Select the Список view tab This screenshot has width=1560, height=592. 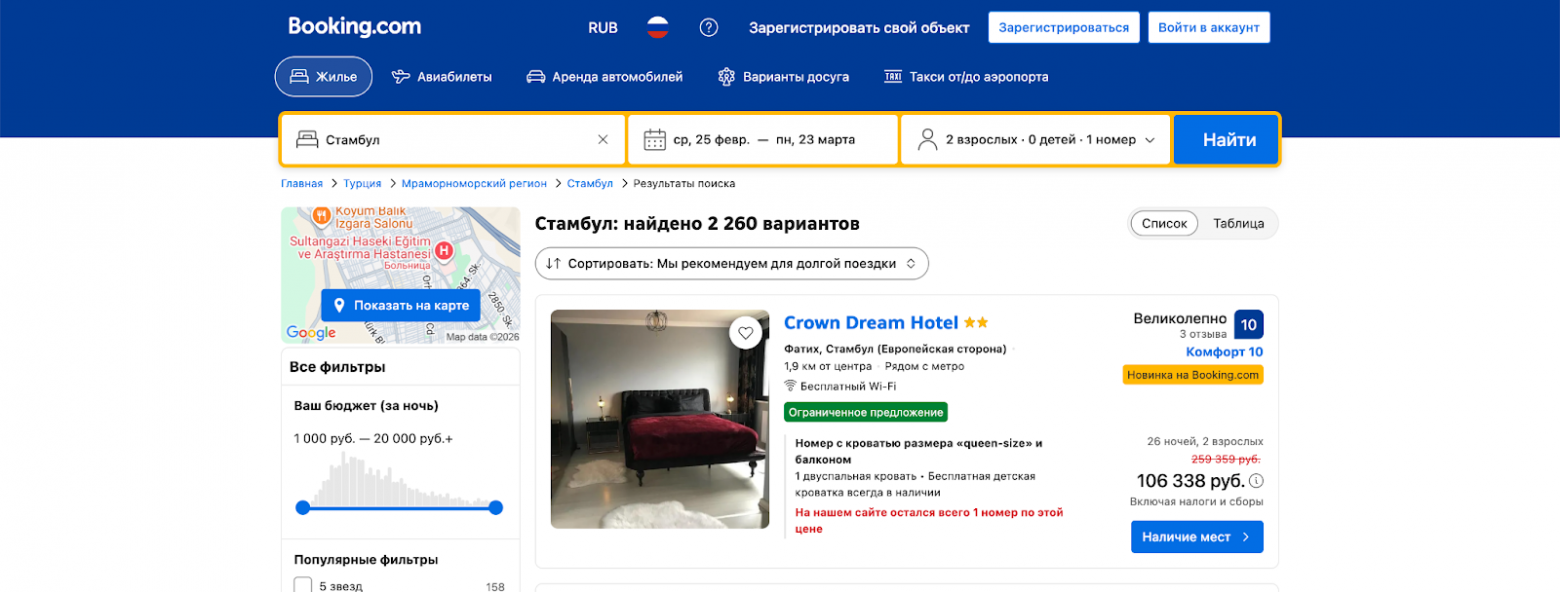[1163, 223]
